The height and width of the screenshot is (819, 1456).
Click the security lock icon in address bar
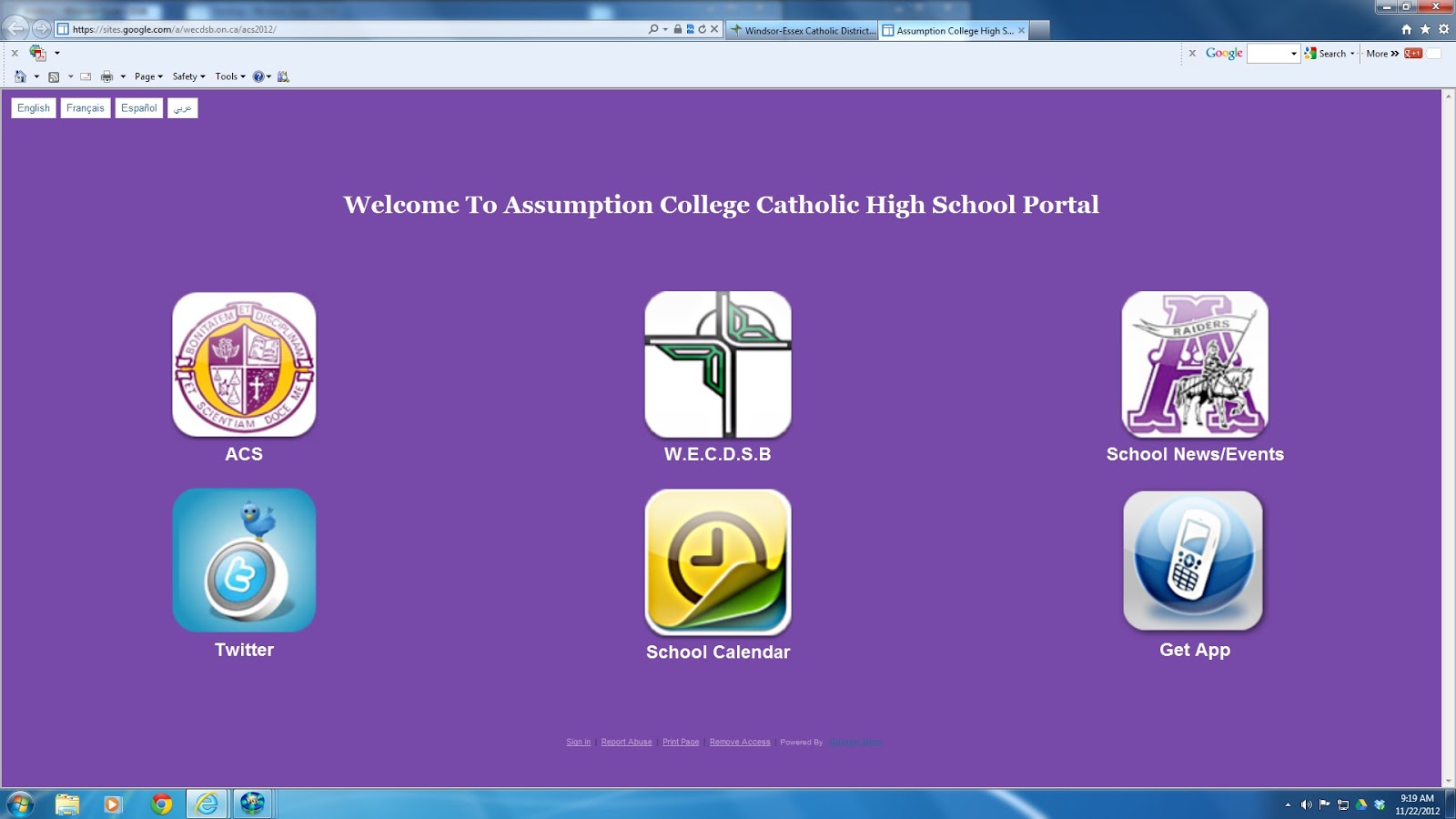pyautogui.click(x=678, y=29)
